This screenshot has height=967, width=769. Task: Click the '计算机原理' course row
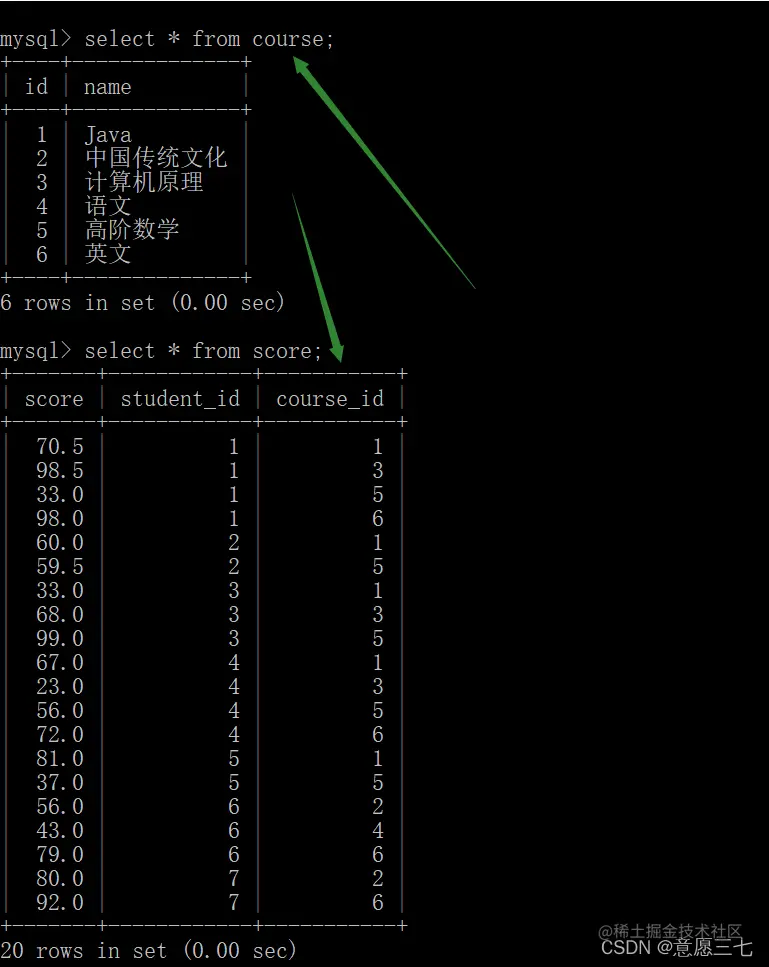coord(126,182)
